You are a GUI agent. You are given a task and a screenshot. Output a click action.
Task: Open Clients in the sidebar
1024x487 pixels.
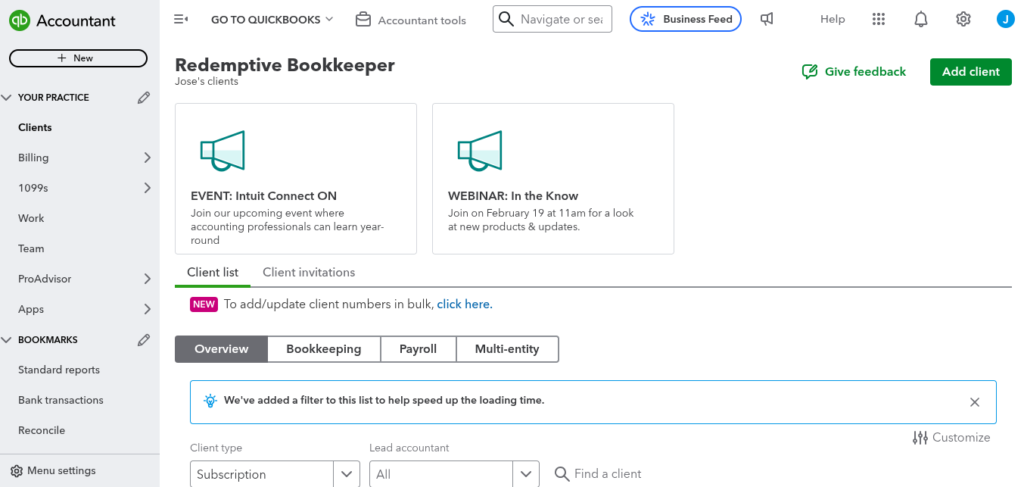click(35, 128)
